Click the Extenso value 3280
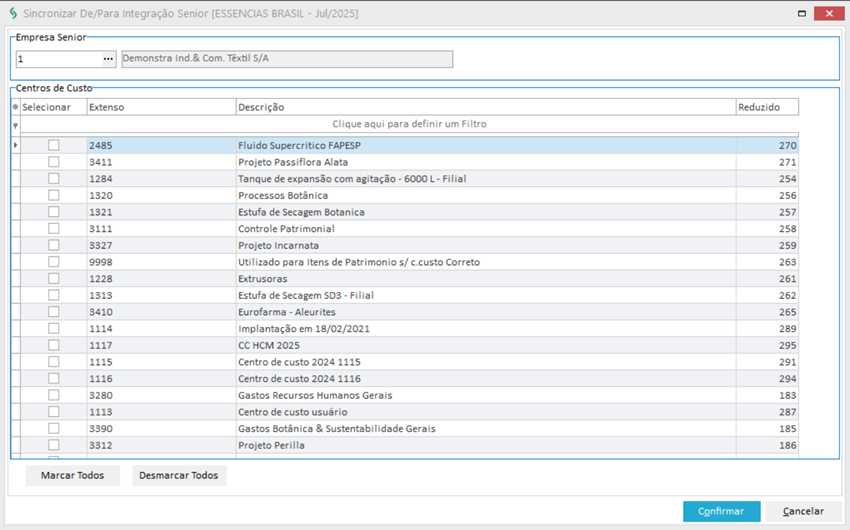This screenshot has width=850, height=530. (162, 395)
